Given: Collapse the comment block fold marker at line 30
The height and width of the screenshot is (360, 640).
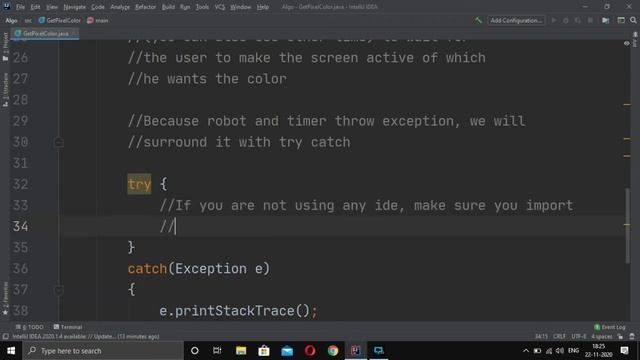Looking at the screenshot, I should pyautogui.click(x=59, y=142).
